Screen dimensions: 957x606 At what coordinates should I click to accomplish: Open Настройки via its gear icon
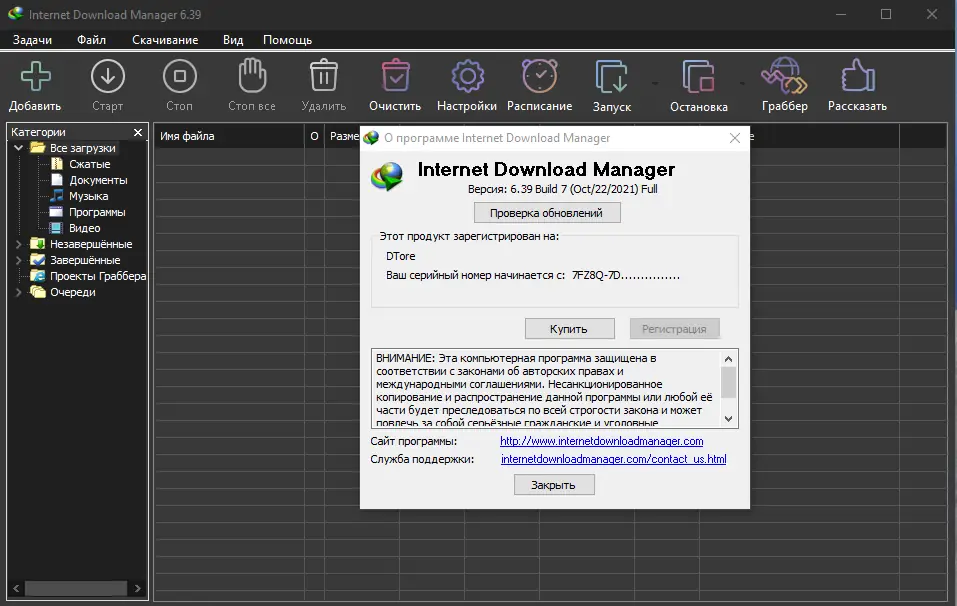click(467, 77)
